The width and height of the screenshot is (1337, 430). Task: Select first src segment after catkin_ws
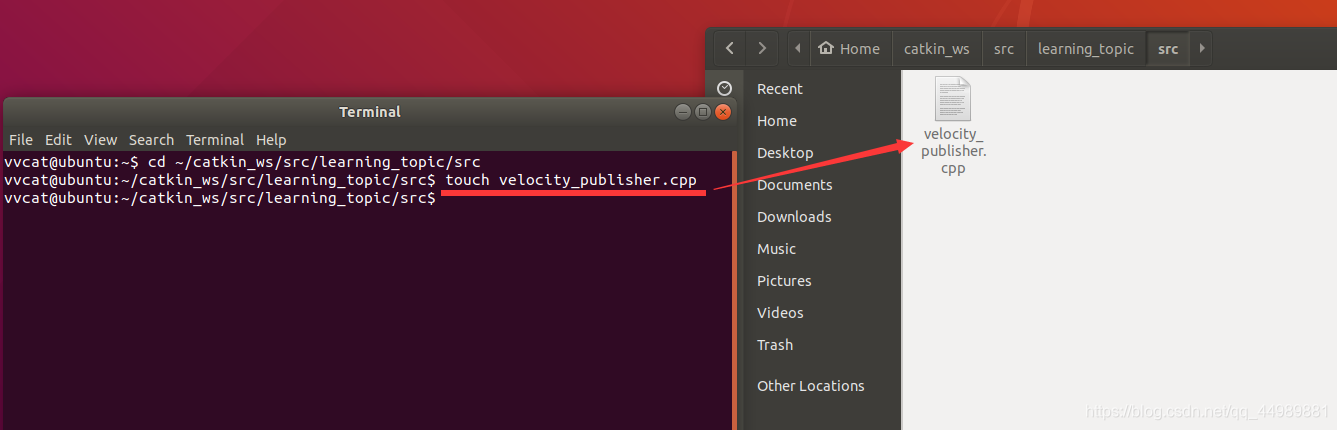(x=1004, y=48)
